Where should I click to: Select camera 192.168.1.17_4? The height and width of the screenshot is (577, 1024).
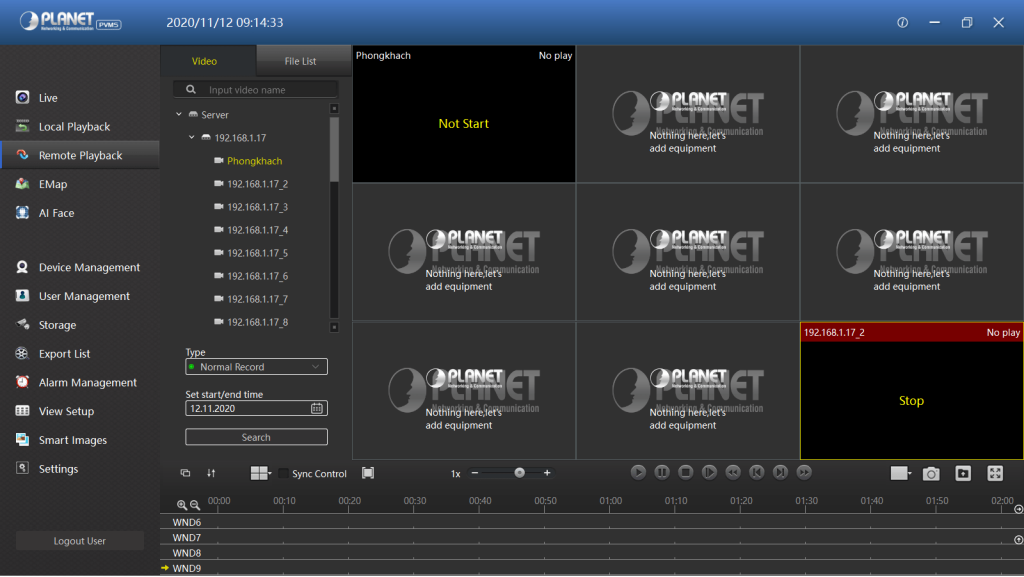[257, 230]
